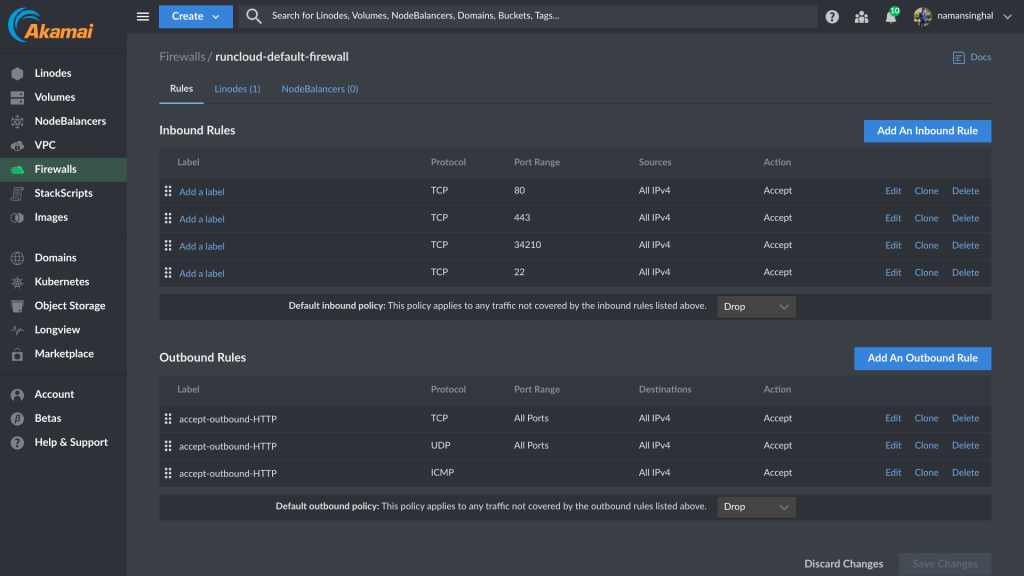The height and width of the screenshot is (576, 1024).
Task: Click the Marketplace bag icon
Action: pyautogui.click(x=18, y=354)
